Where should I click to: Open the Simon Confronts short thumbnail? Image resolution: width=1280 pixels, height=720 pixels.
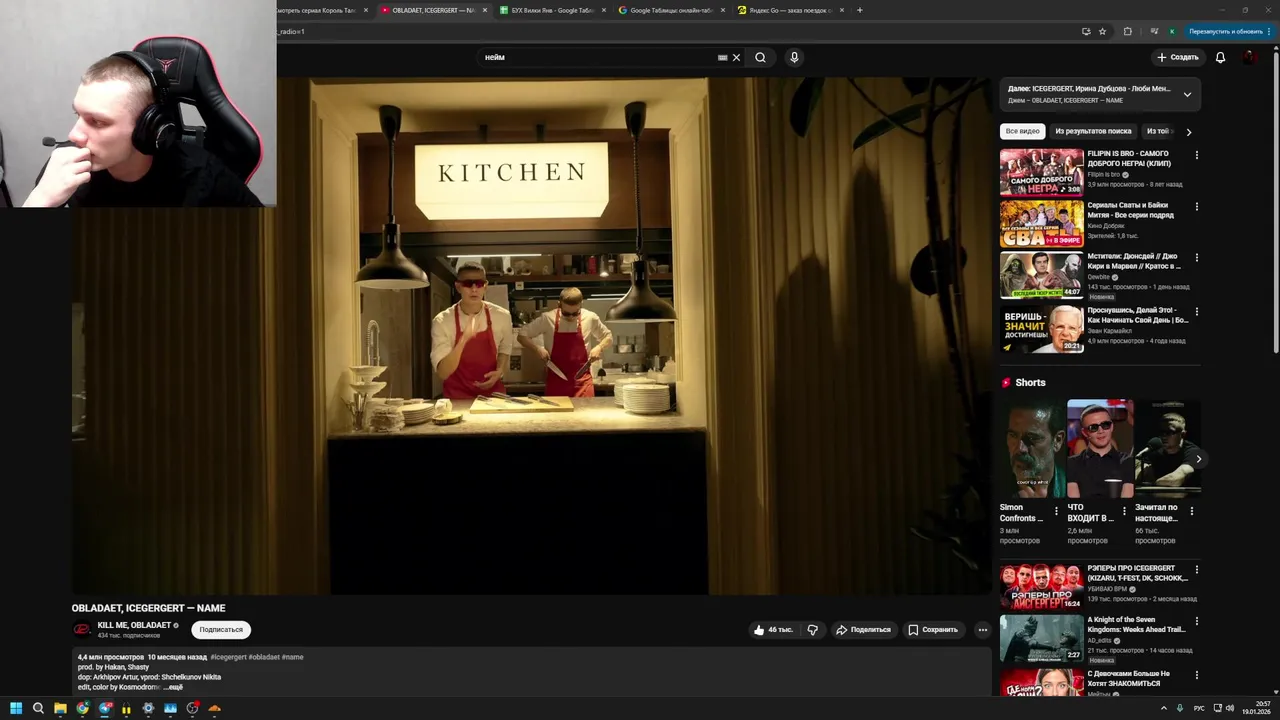pos(1031,449)
